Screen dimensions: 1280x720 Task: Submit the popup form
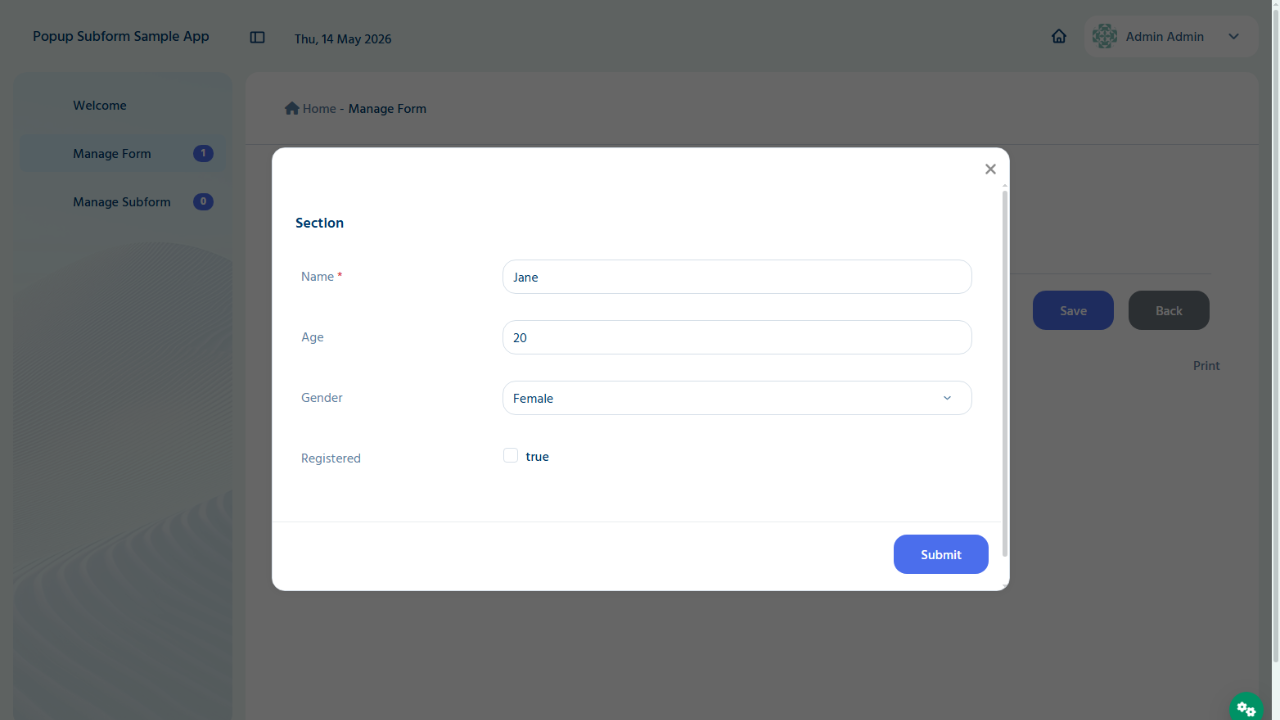[x=941, y=554]
